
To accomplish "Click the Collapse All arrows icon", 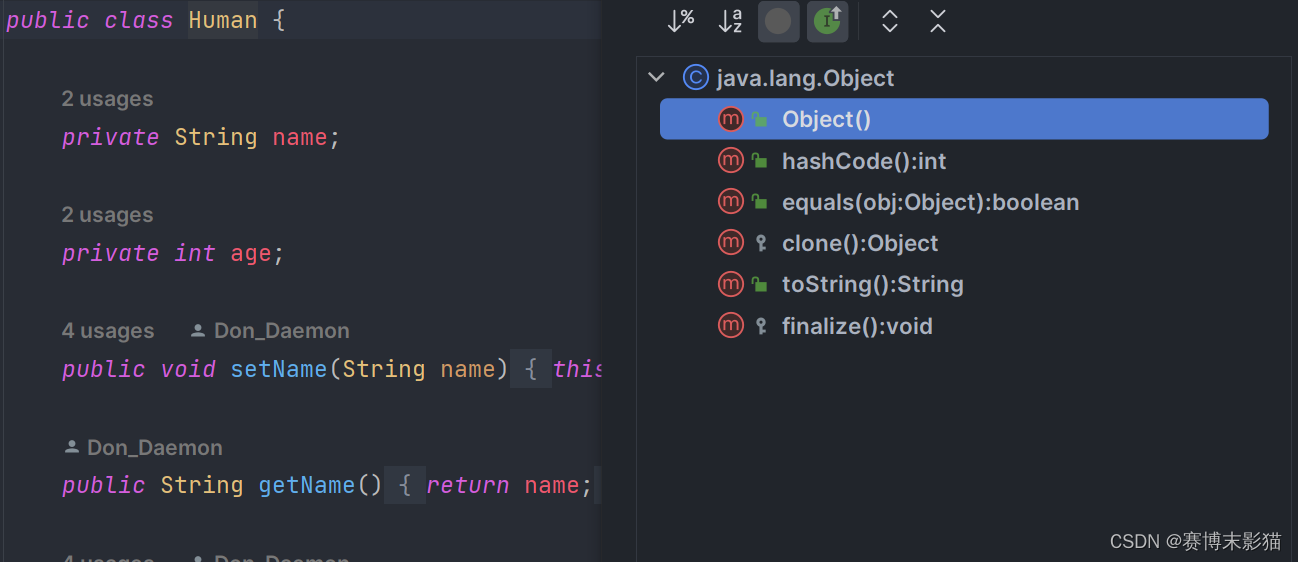I will (937, 21).
